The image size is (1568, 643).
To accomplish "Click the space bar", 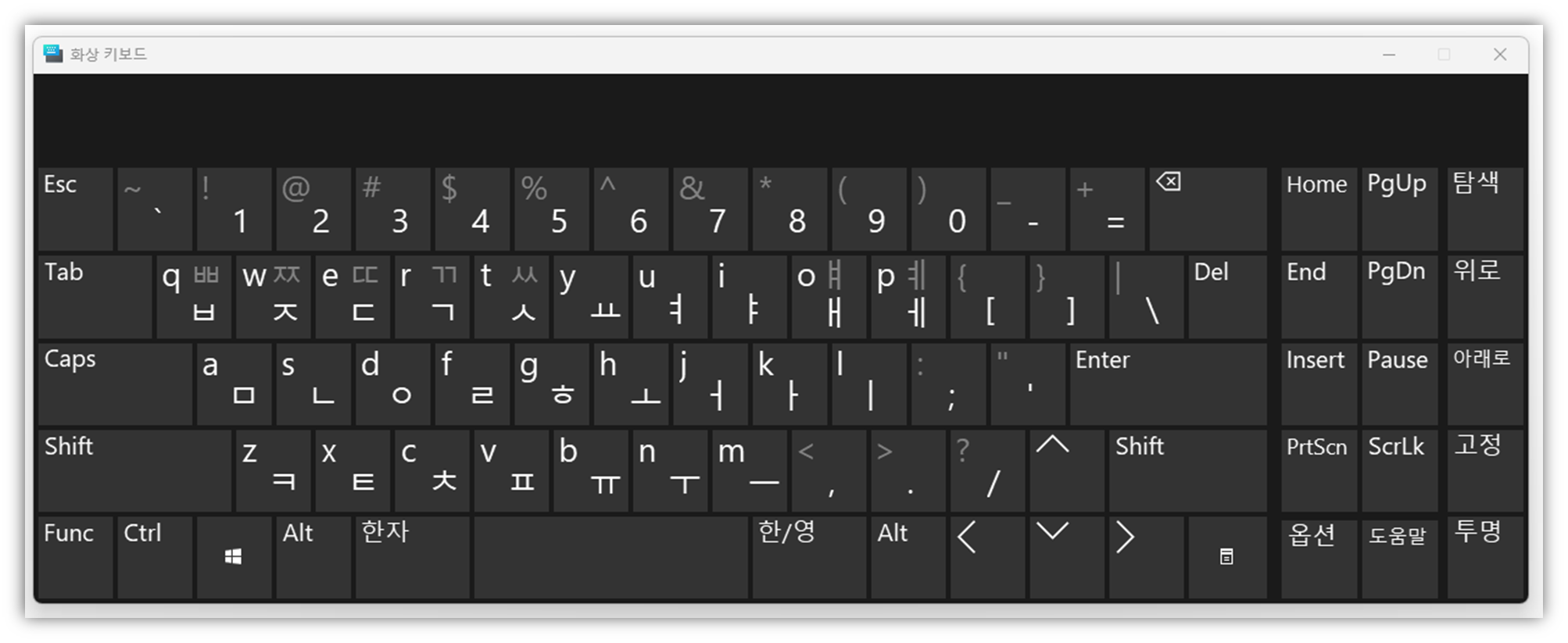I will coord(610,557).
